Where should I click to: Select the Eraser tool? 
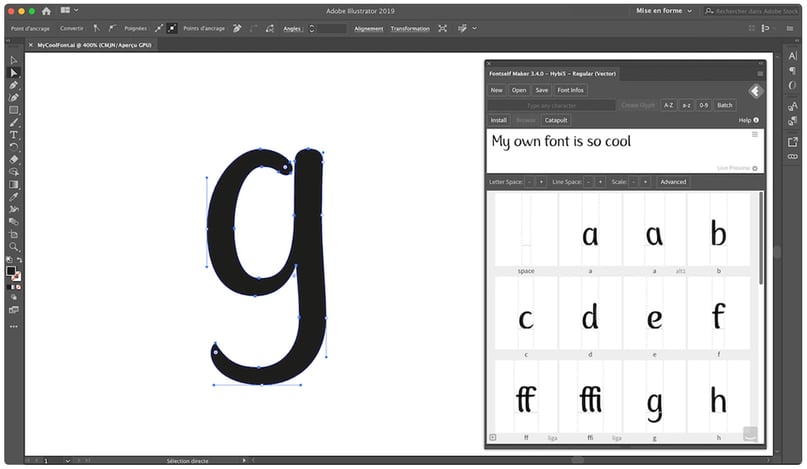point(14,159)
